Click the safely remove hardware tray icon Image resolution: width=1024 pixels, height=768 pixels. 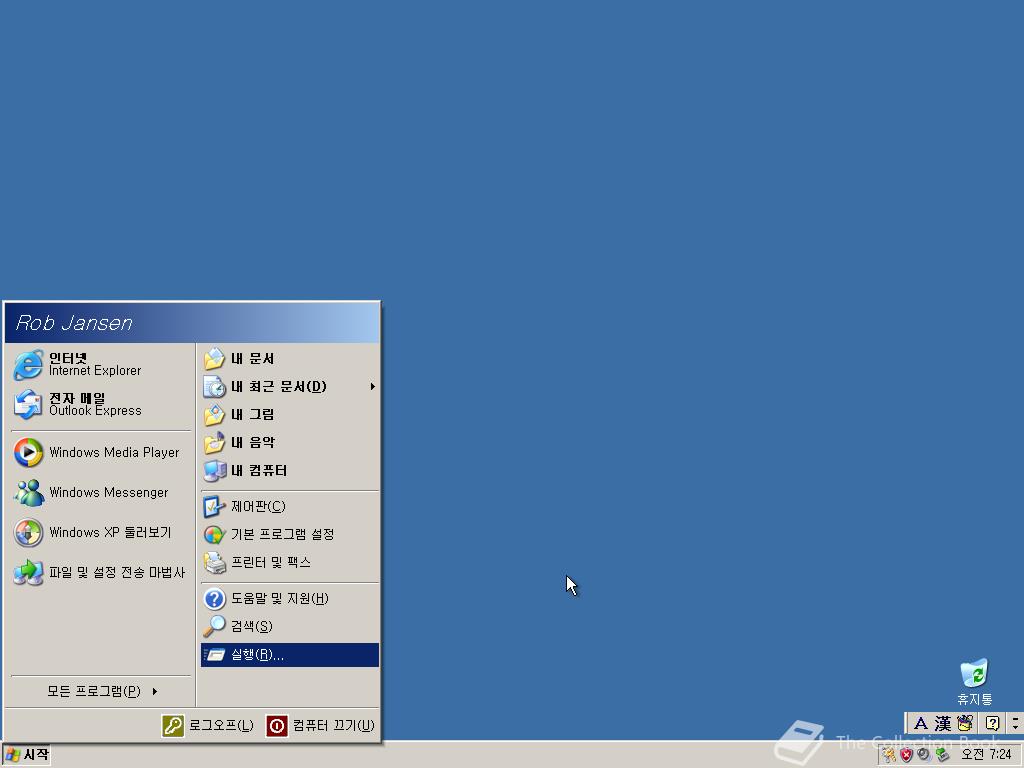(x=941, y=755)
